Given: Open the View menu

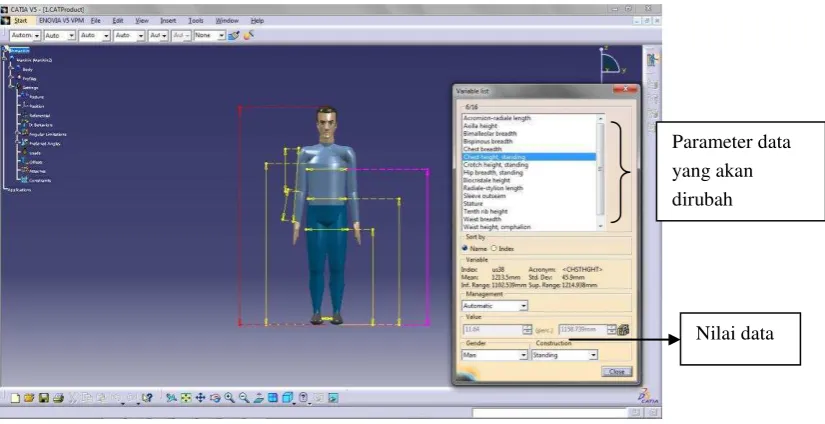Looking at the screenshot, I should (142, 21).
